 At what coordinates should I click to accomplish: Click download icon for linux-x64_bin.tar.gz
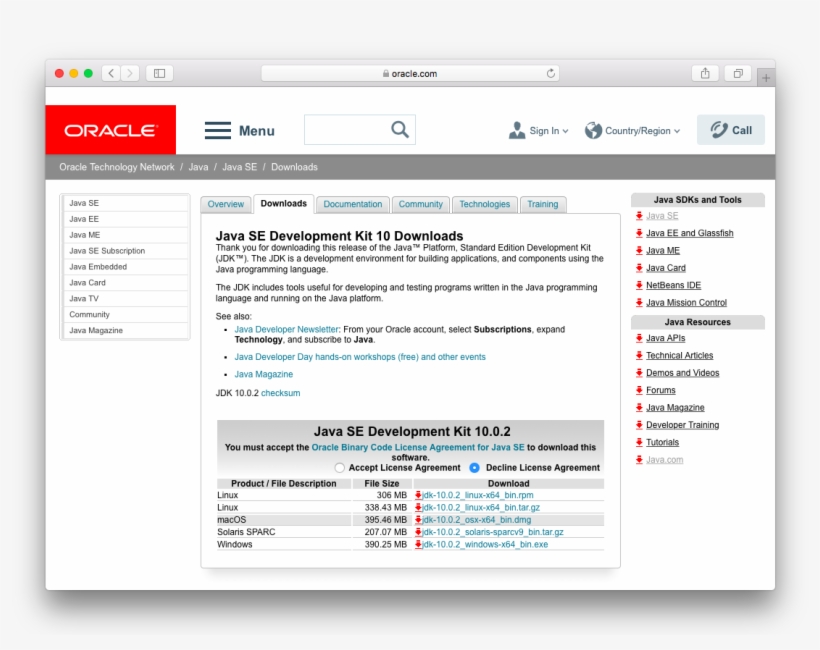[418, 507]
